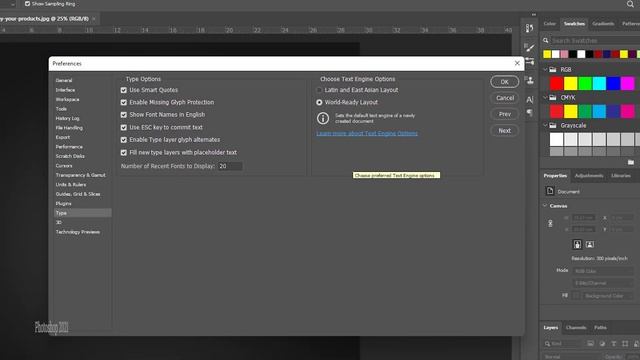Screen dimensions: 640x360
Task: Click the Next button in Preferences
Action: (504, 131)
